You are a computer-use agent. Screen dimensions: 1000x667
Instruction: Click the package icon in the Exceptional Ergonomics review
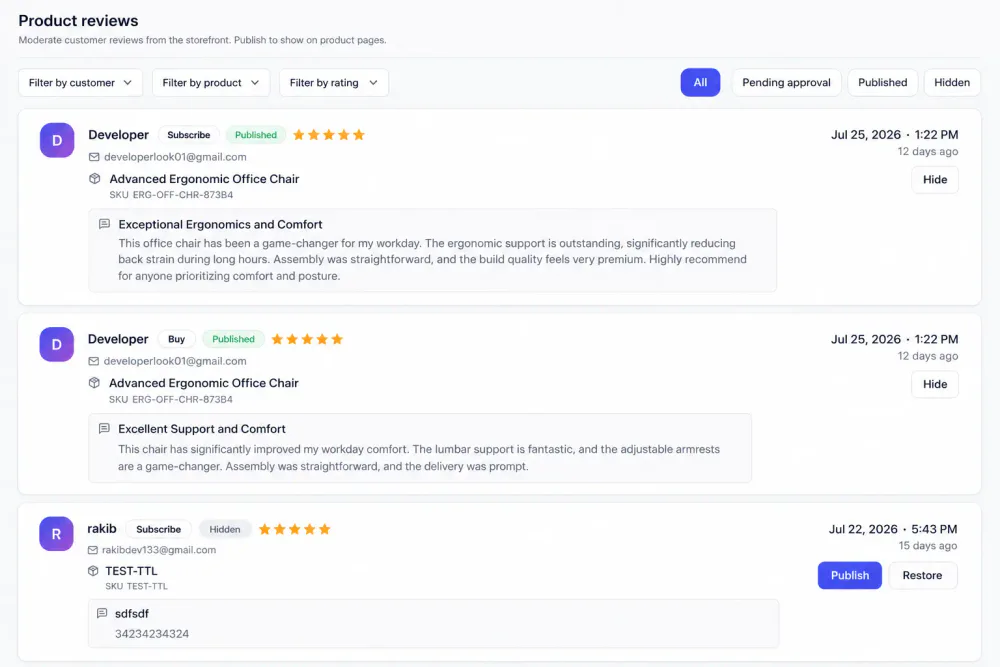(x=94, y=179)
